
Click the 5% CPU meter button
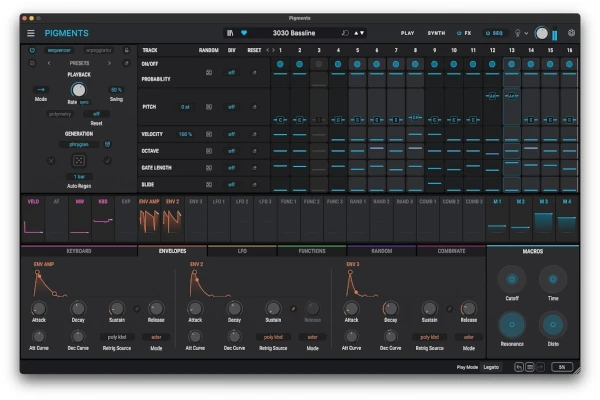tap(562, 367)
